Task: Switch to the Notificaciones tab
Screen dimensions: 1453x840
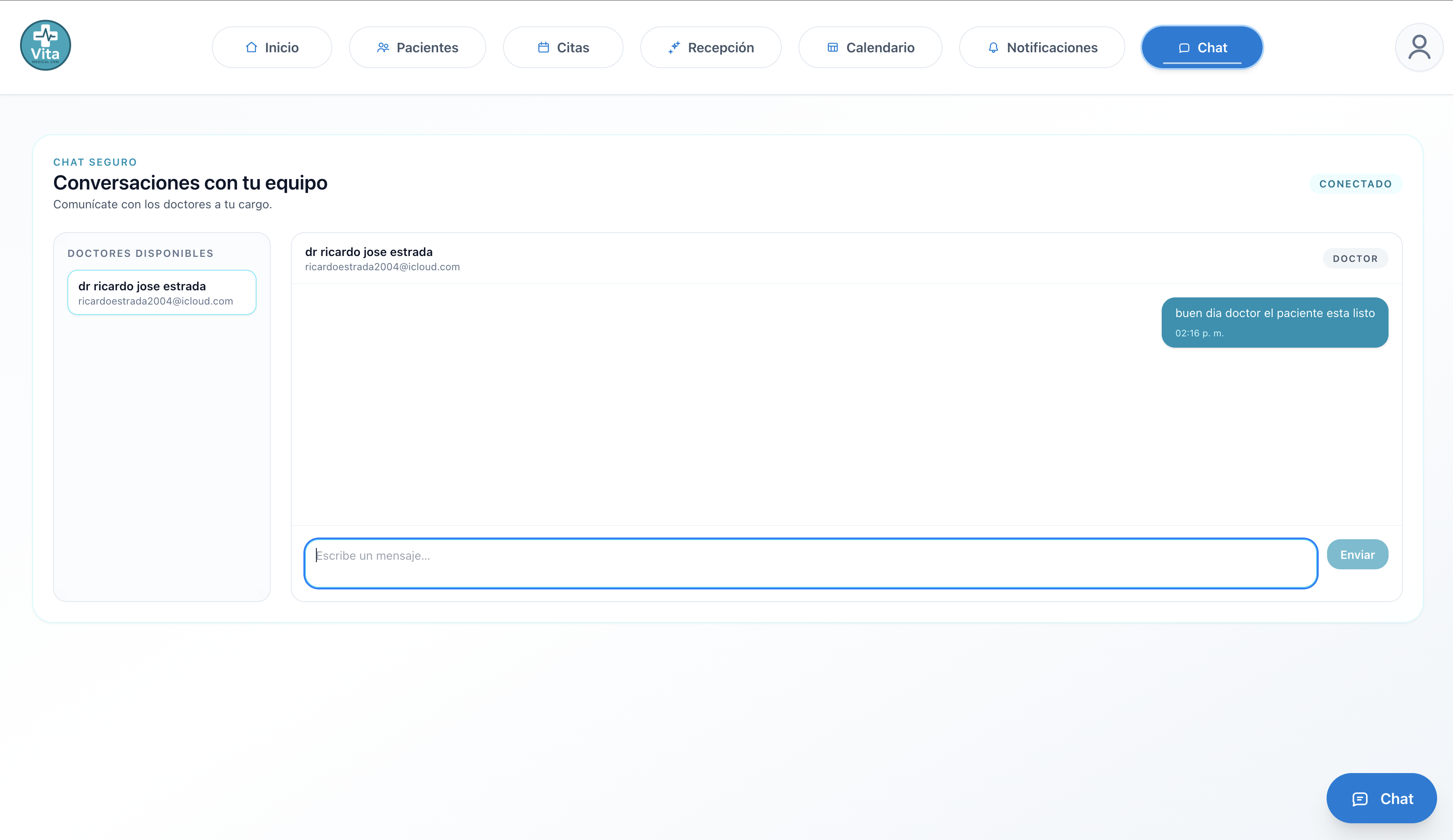Action: coord(1052,47)
